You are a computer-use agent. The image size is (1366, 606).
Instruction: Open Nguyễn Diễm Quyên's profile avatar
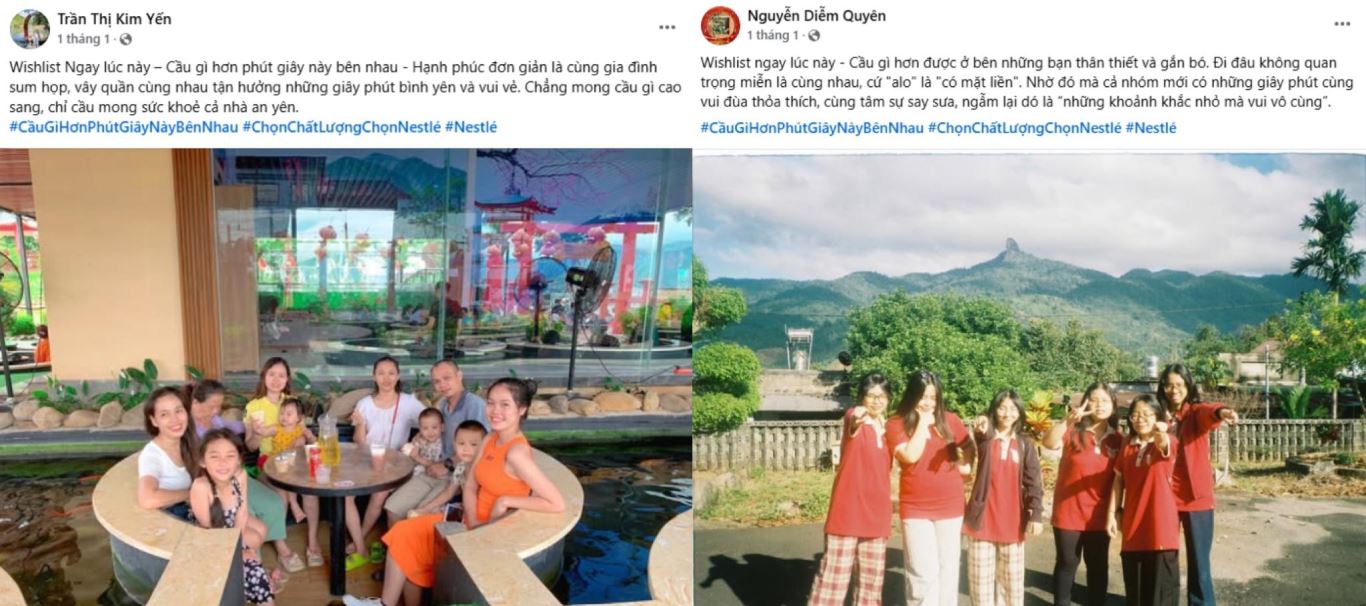[x=720, y=26]
